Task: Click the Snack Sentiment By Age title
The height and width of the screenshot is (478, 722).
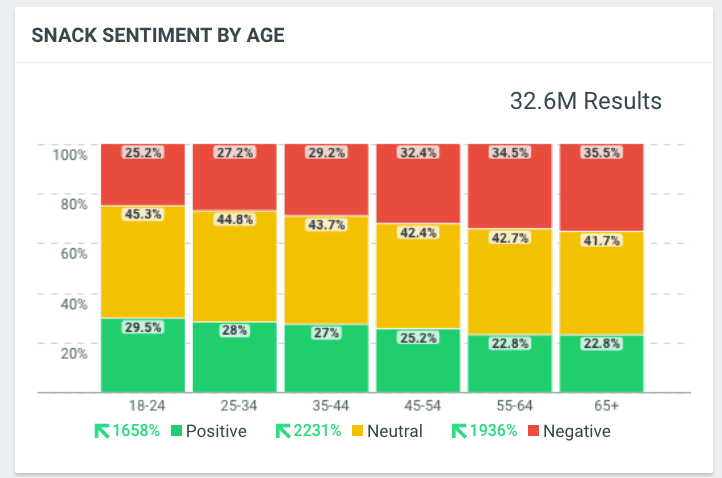Action: pos(158,36)
